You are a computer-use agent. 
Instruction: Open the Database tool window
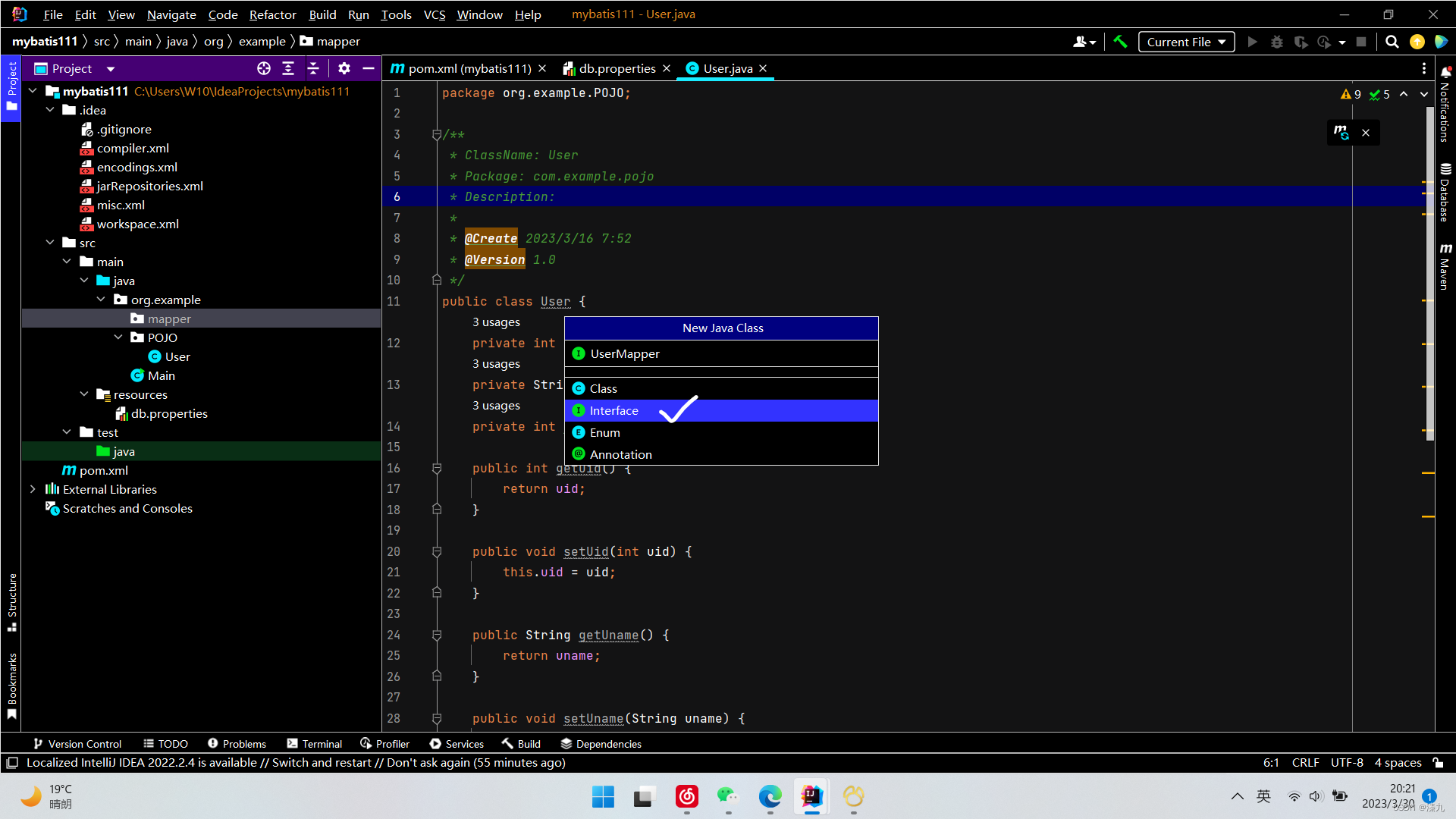tap(1445, 193)
